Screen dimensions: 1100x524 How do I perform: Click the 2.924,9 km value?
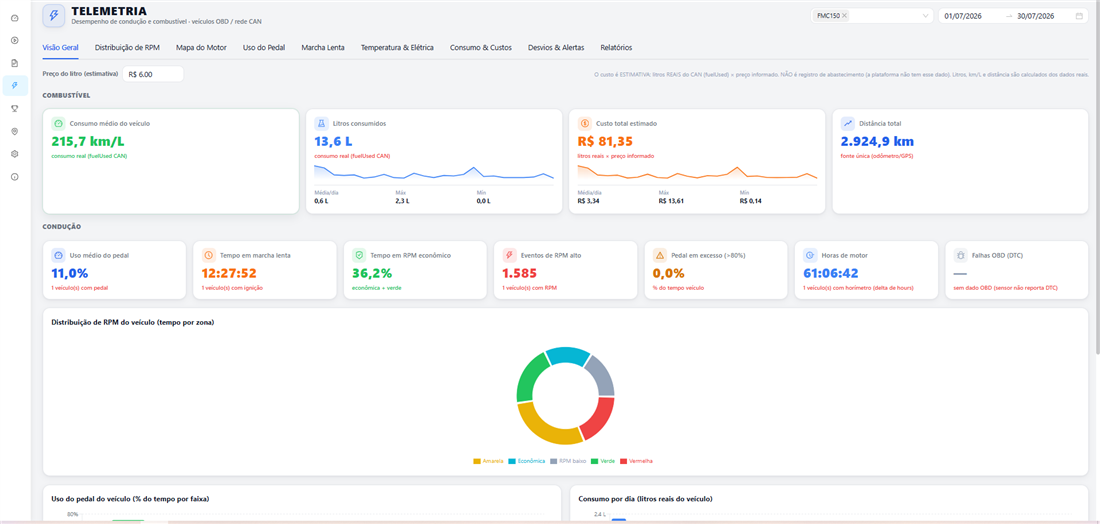tap(877, 140)
